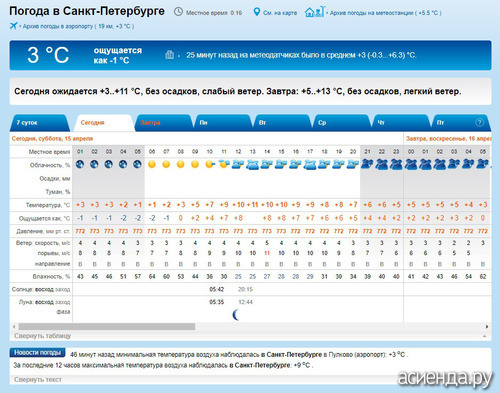
Task: Click the temperature value +11
Action: coord(253,205)
